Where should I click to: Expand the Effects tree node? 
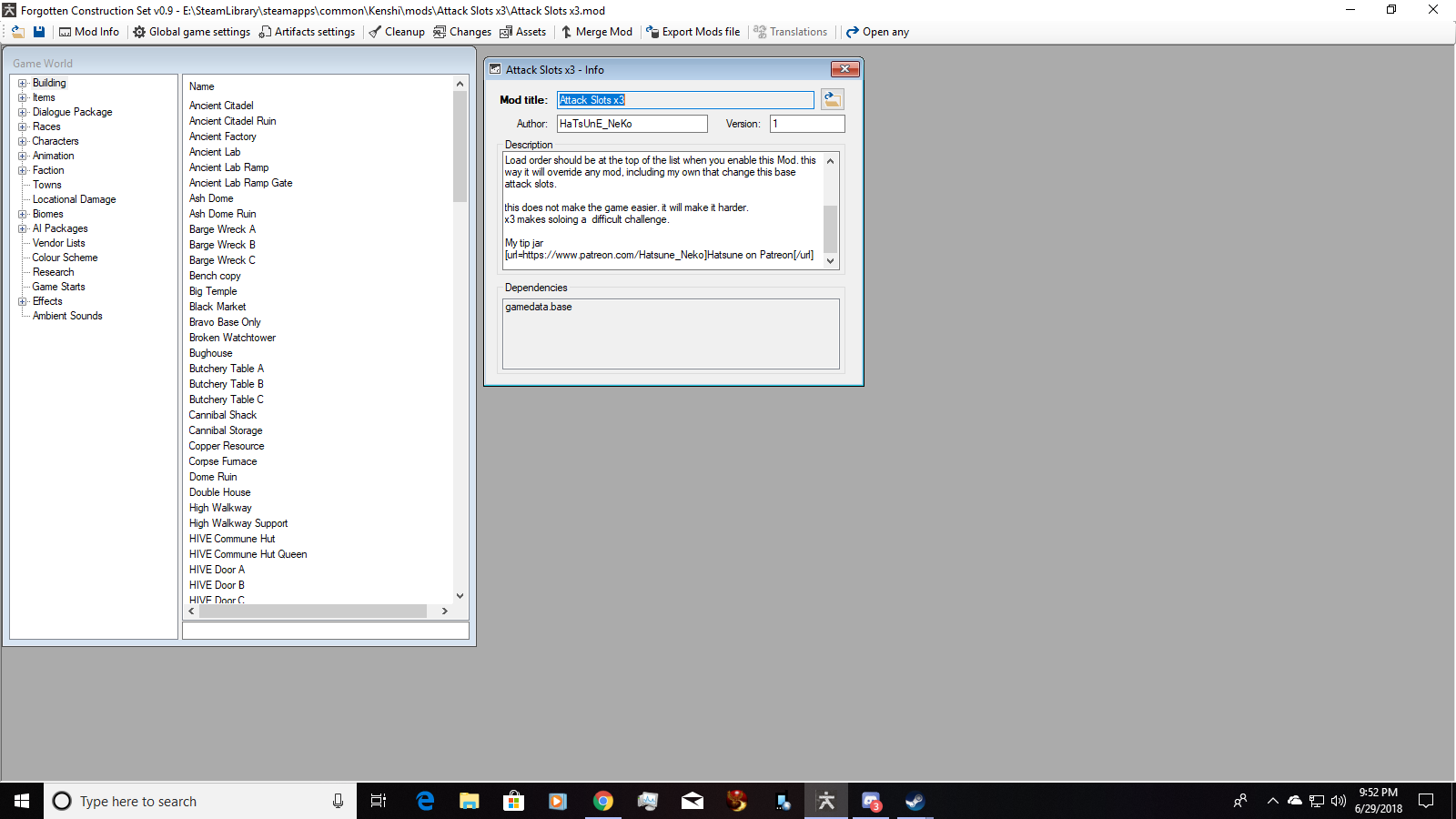click(x=23, y=301)
